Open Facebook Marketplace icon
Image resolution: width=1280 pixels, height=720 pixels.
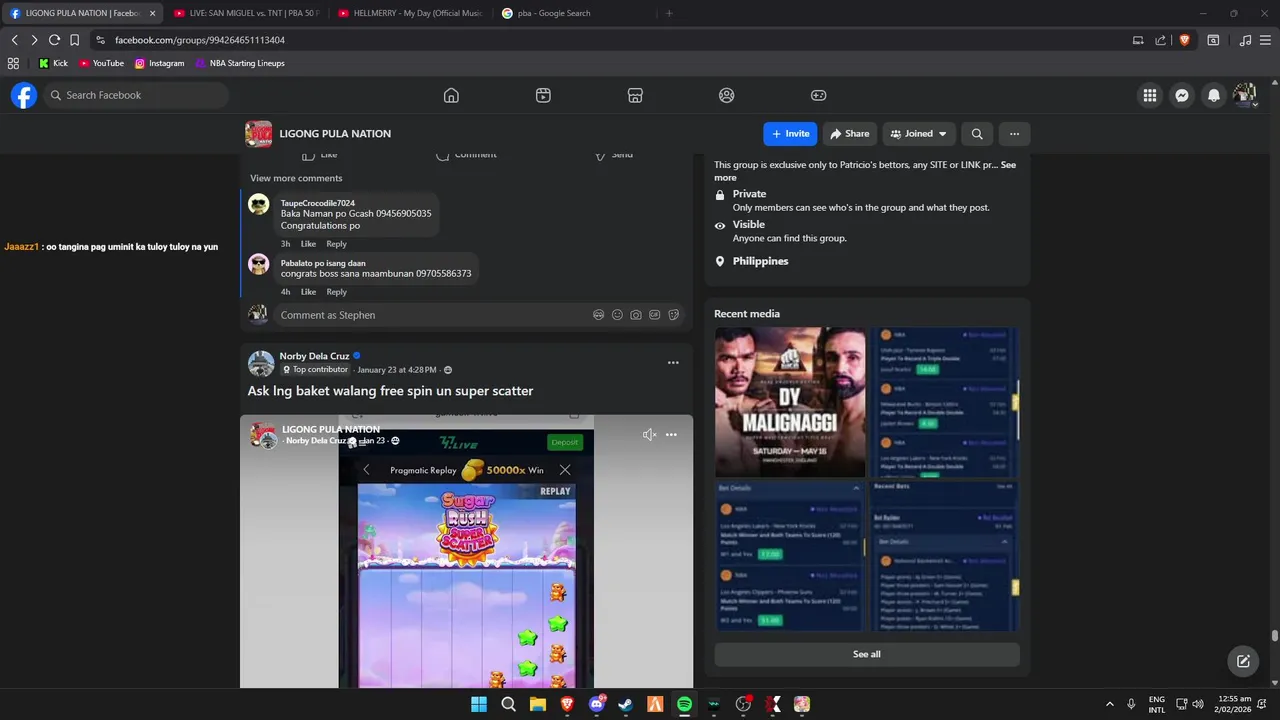point(635,95)
